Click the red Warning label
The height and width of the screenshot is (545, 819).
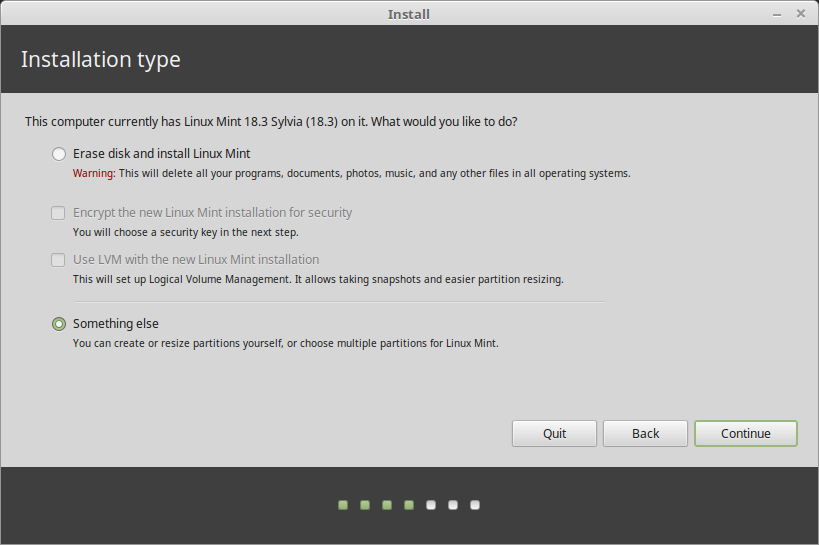point(94,173)
